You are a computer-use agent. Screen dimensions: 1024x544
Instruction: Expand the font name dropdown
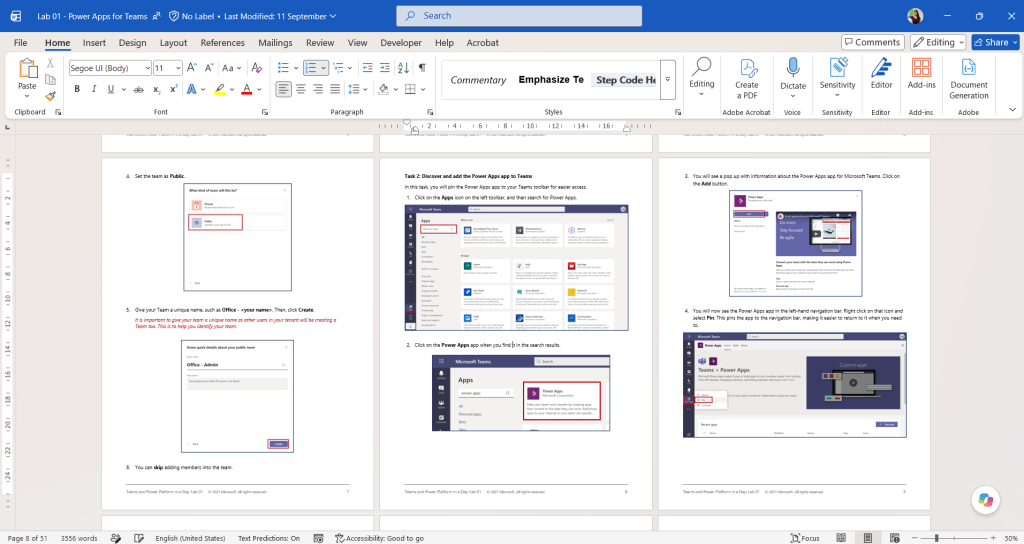coord(148,68)
